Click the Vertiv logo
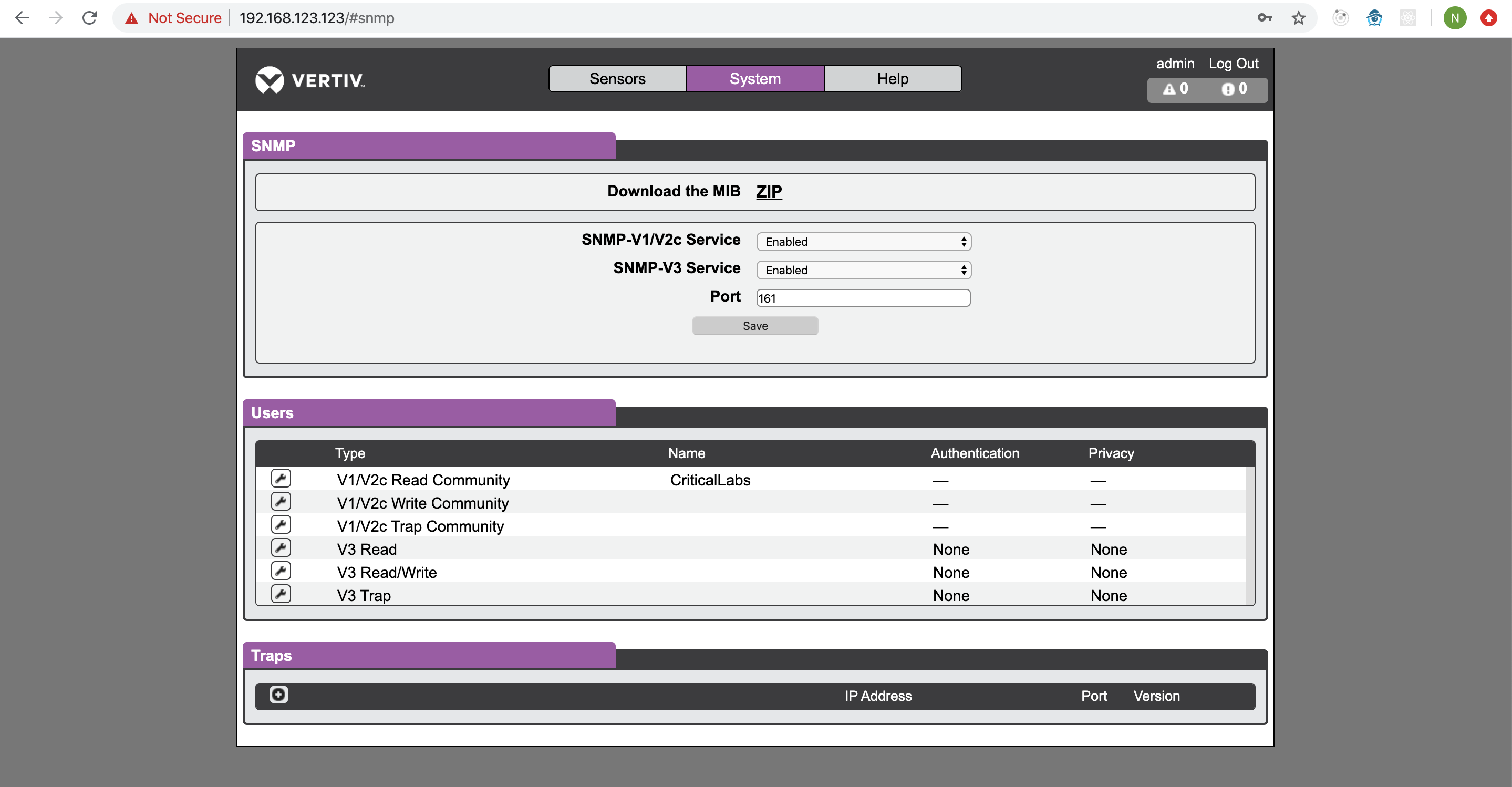Image resolution: width=1512 pixels, height=787 pixels. [x=310, y=80]
